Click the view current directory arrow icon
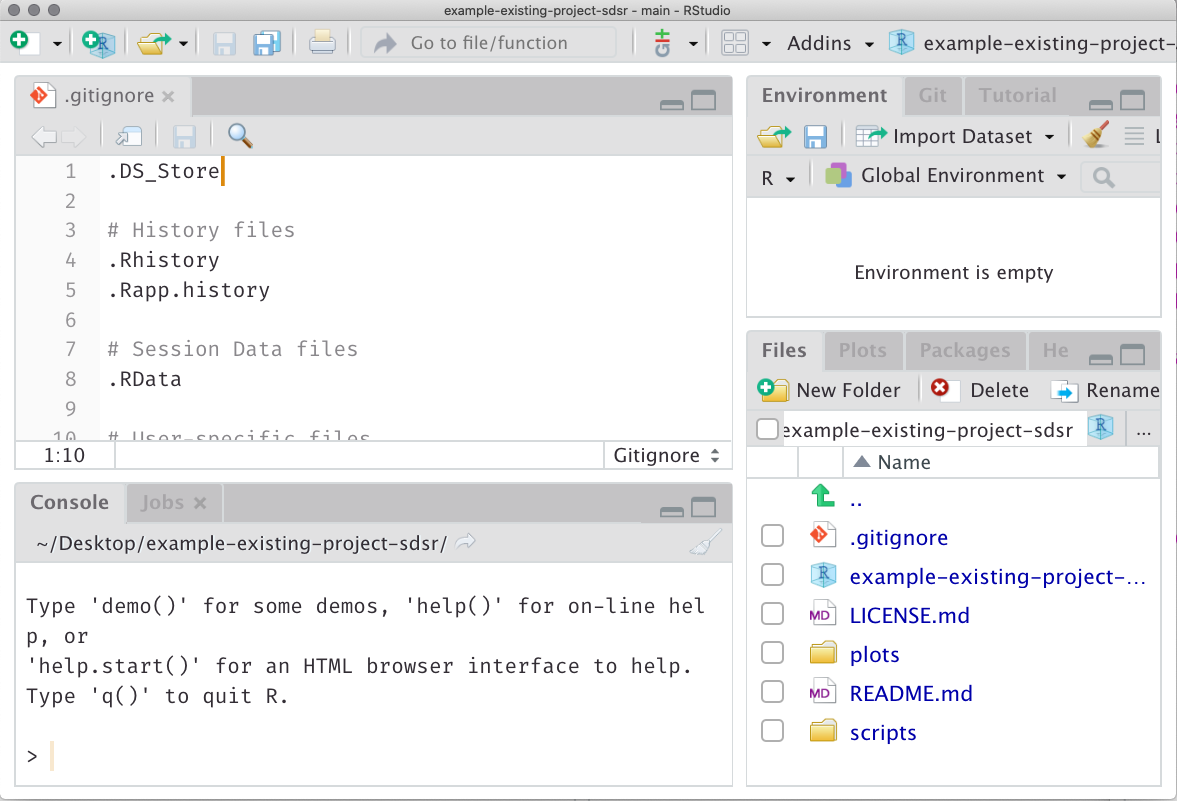The height and width of the screenshot is (801, 1177). coord(465,541)
